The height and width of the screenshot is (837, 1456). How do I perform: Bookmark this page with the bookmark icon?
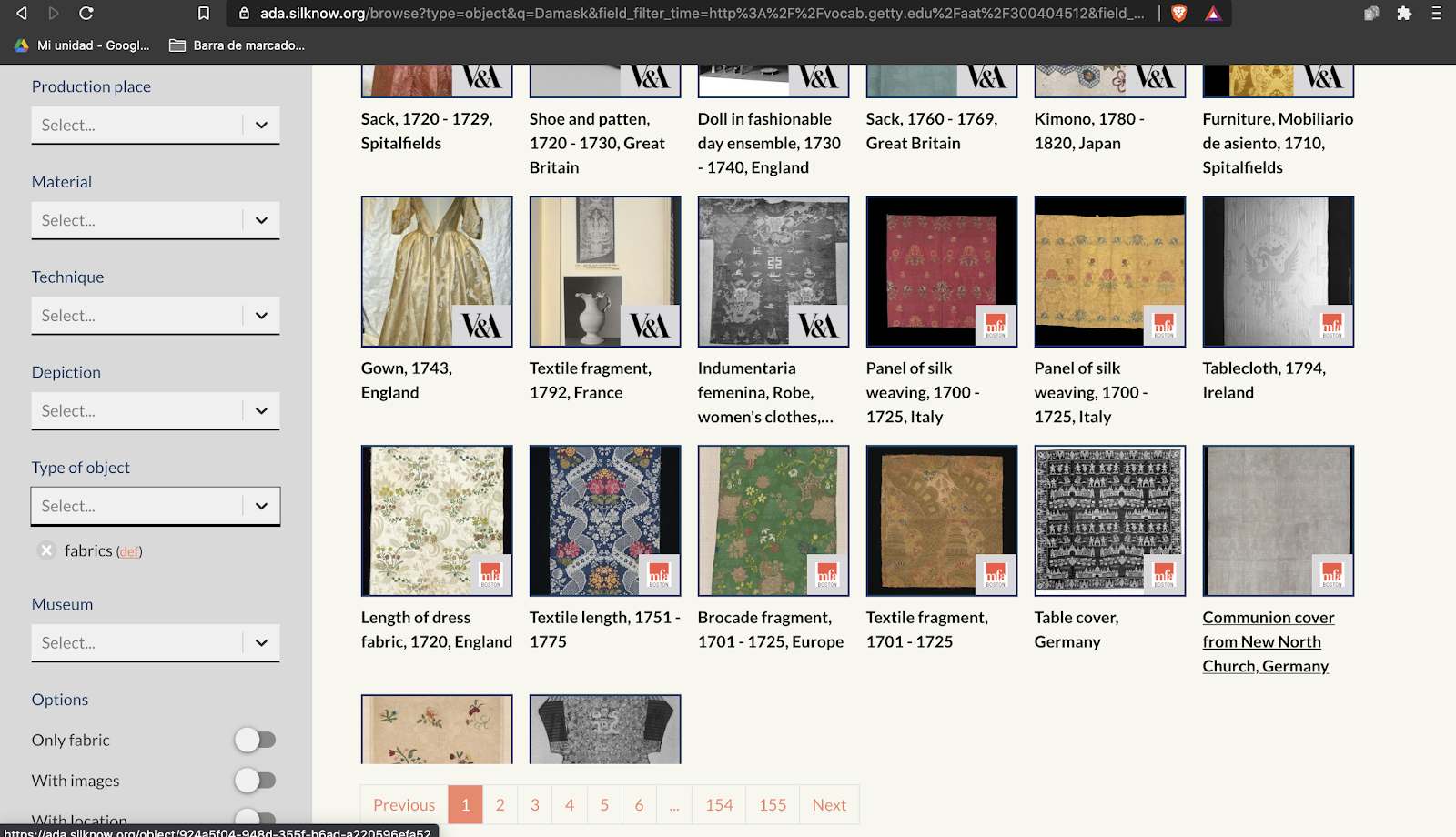click(204, 13)
